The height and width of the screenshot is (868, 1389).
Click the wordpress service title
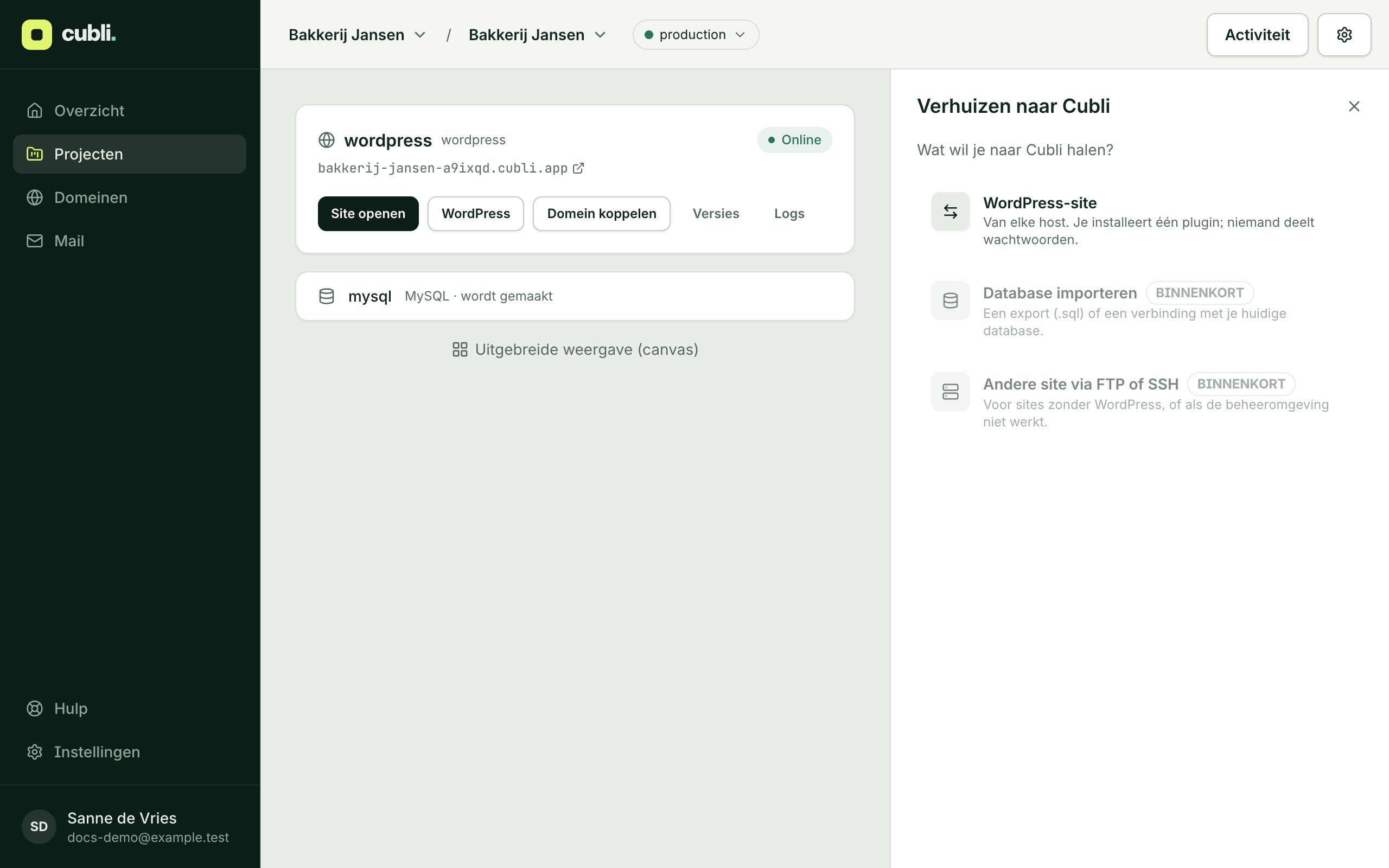[388, 140]
